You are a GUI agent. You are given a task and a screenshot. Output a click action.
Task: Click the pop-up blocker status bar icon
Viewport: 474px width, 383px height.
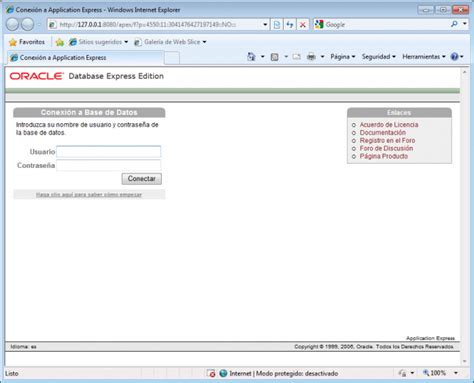tap(211, 374)
